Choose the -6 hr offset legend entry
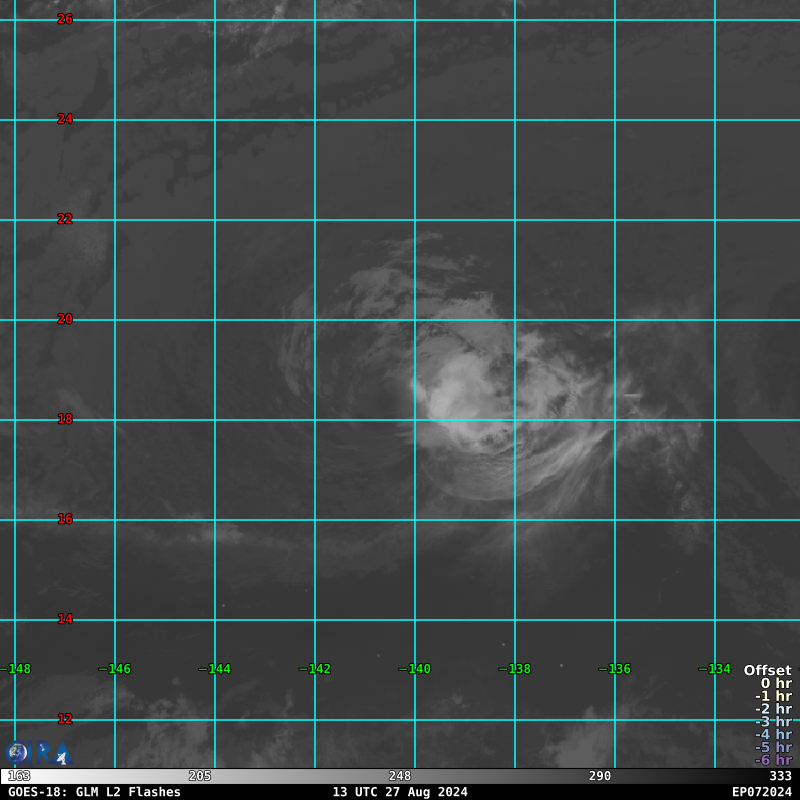Screen dimensions: 800x800 coord(773,760)
